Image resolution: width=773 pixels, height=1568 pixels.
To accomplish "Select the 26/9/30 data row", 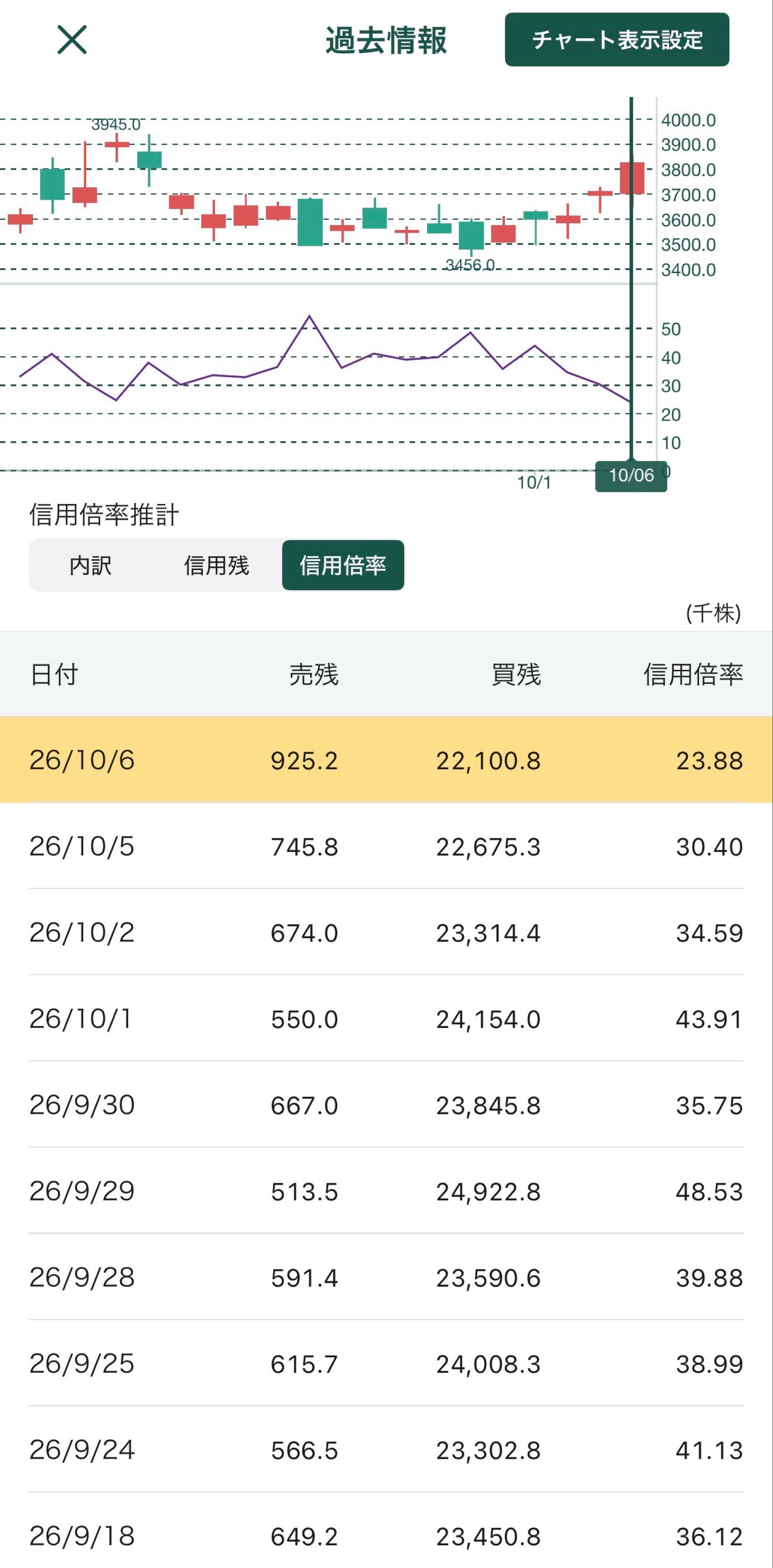I will 386,1105.
